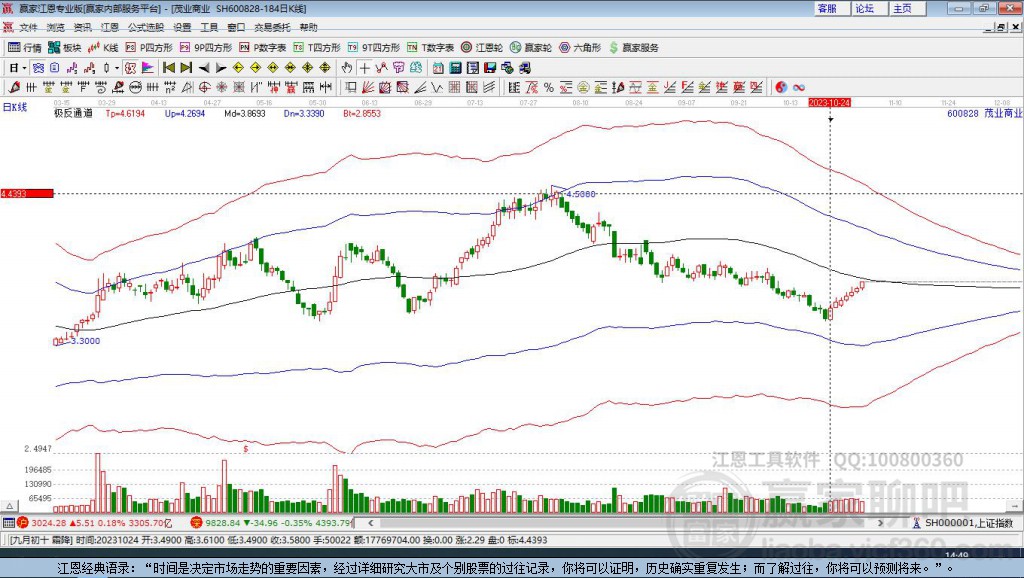Open the 公式选股 menu
Image resolution: width=1024 pixels, height=578 pixels.
(x=145, y=27)
